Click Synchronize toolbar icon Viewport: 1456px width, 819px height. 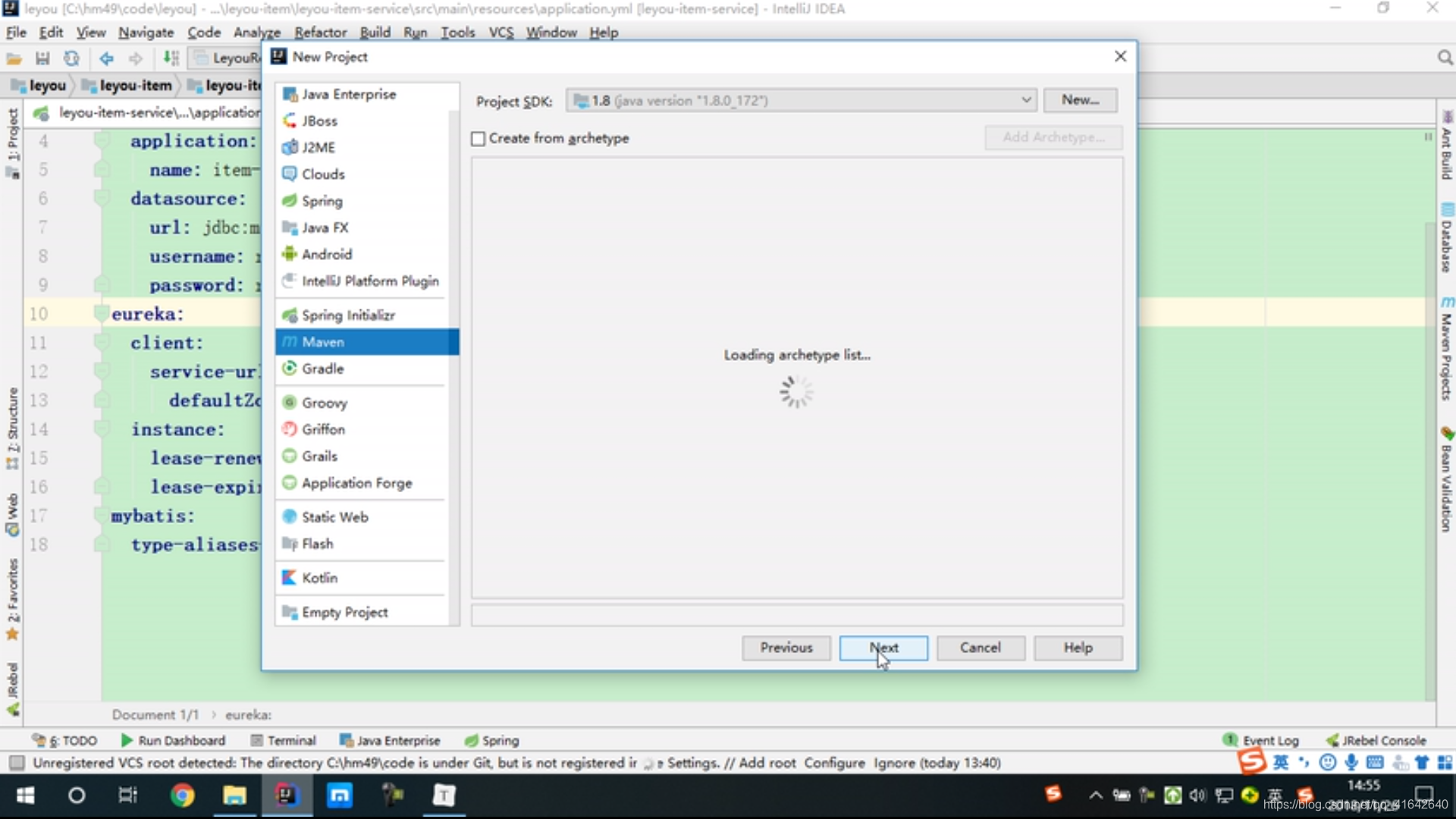click(71, 58)
